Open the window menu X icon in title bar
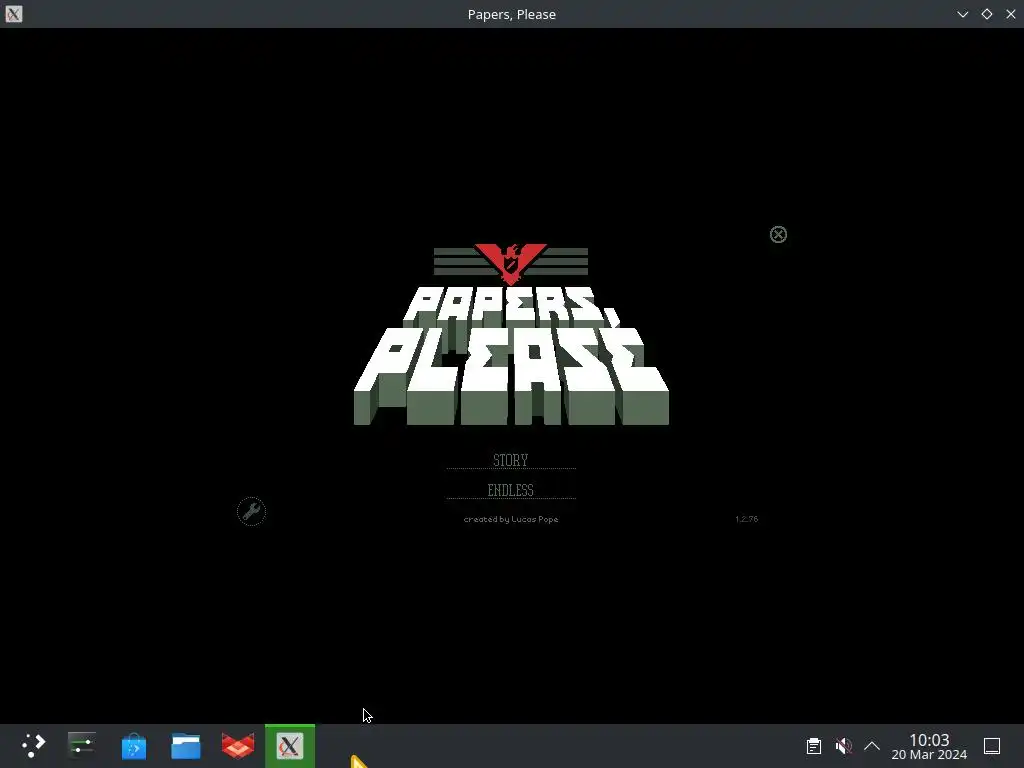The image size is (1024, 768). click(x=14, y=14)
